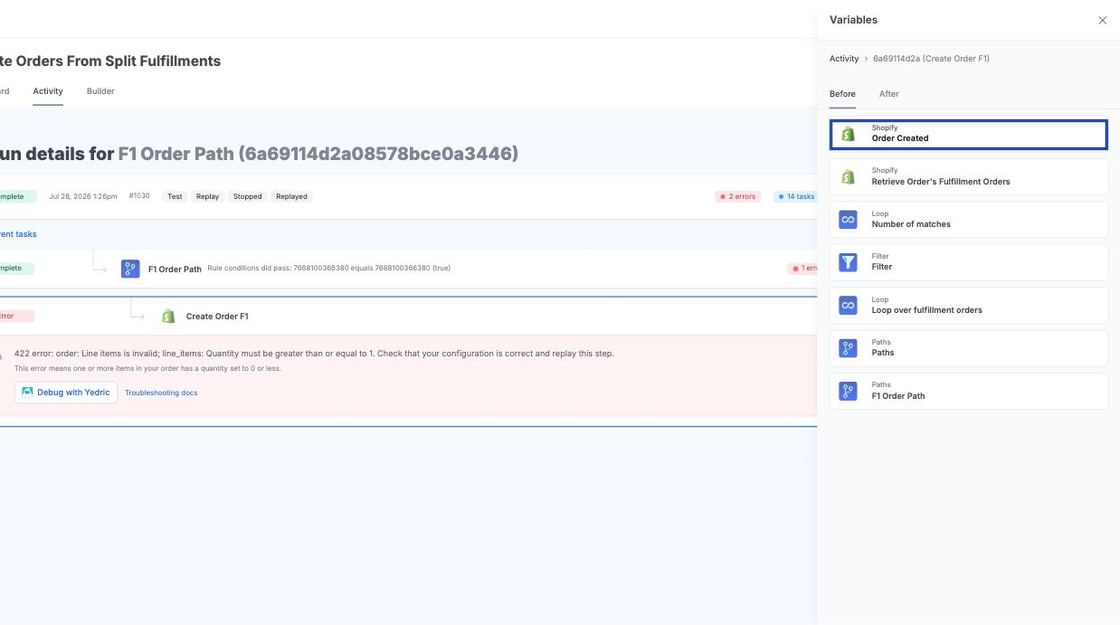This screenshot has height=625, width=1120.
Task: Click the run details F1 Order Path heading
Action: pyautogui.click(x=259, y=154)
